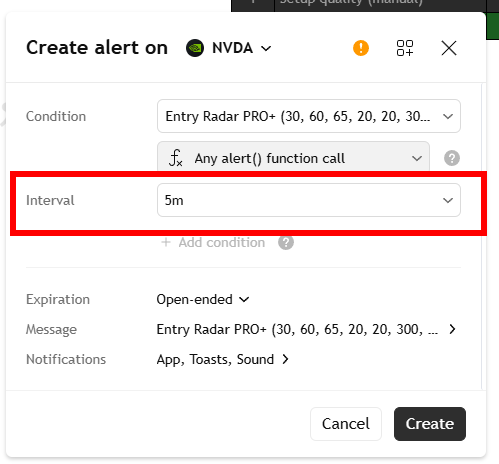Close the Create alert dialog

449,48
